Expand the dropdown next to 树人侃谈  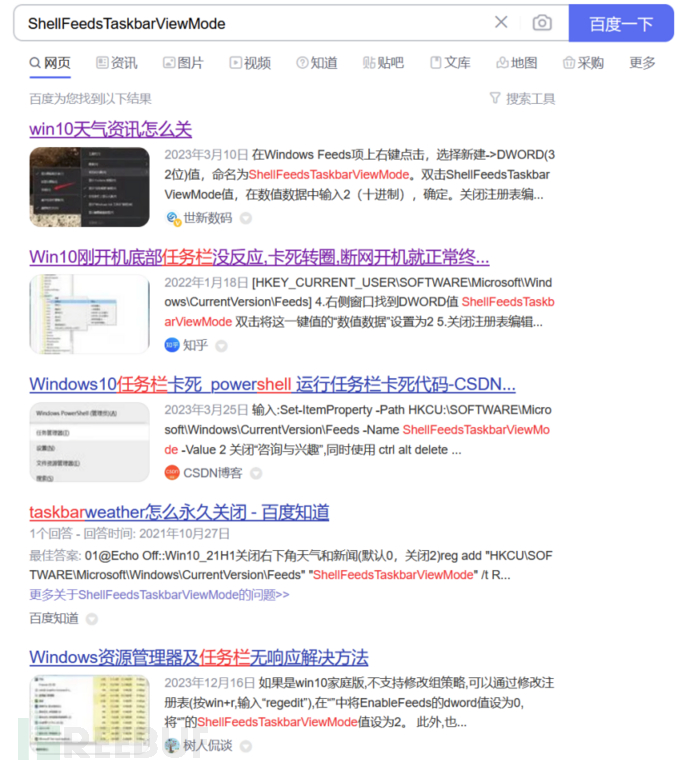click(x=246, y=746)
